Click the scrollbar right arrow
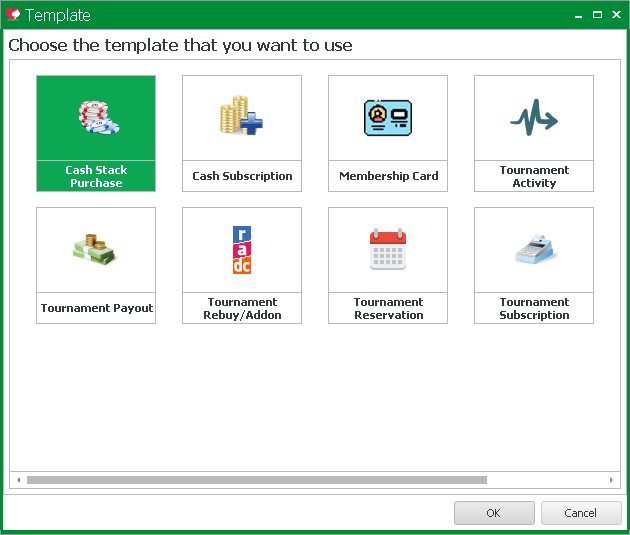 click(x=611, y=480)
